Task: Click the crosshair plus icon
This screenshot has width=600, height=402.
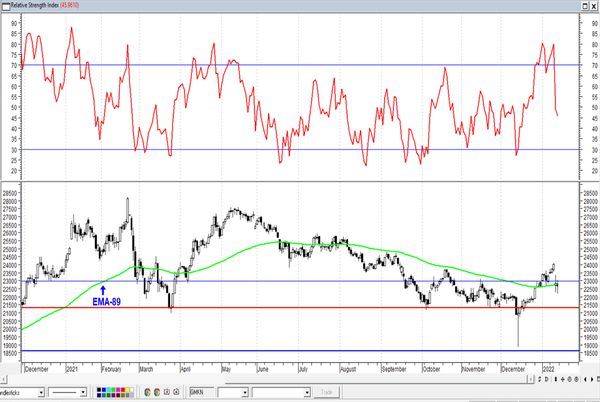Action: (562, 379)
